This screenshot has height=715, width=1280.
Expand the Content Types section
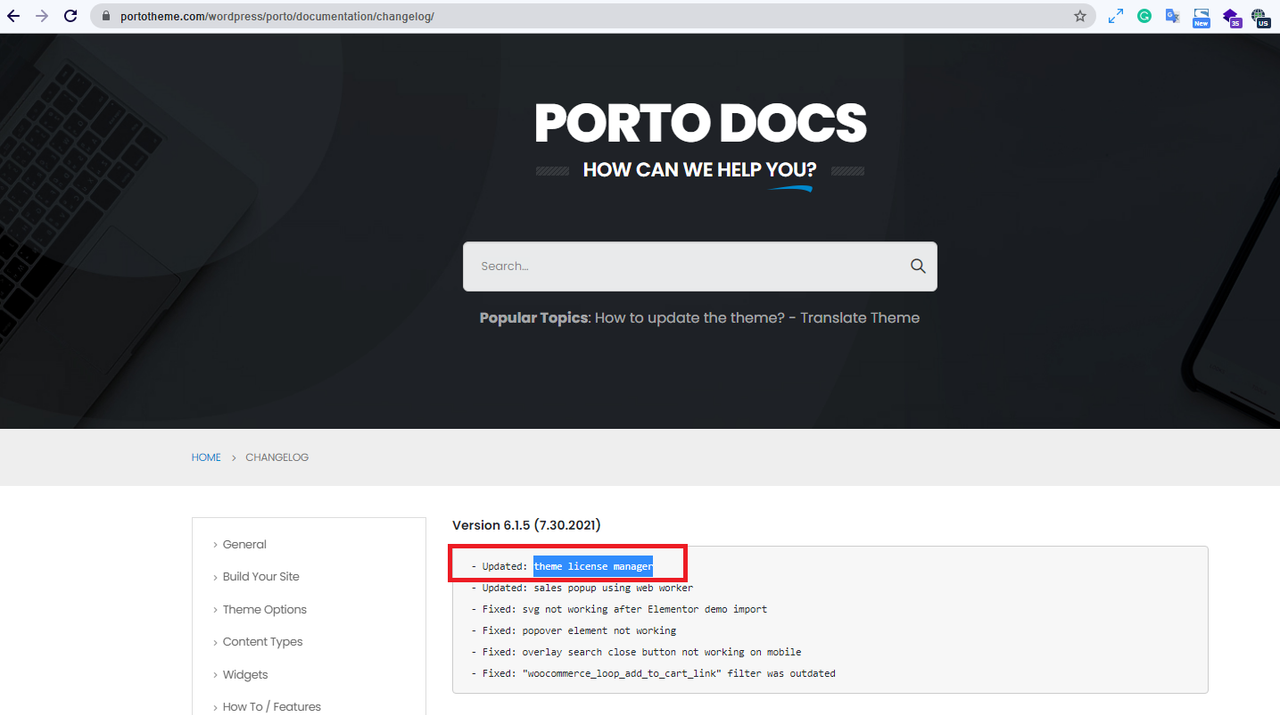pyautogui.click(x=262, y=642)
